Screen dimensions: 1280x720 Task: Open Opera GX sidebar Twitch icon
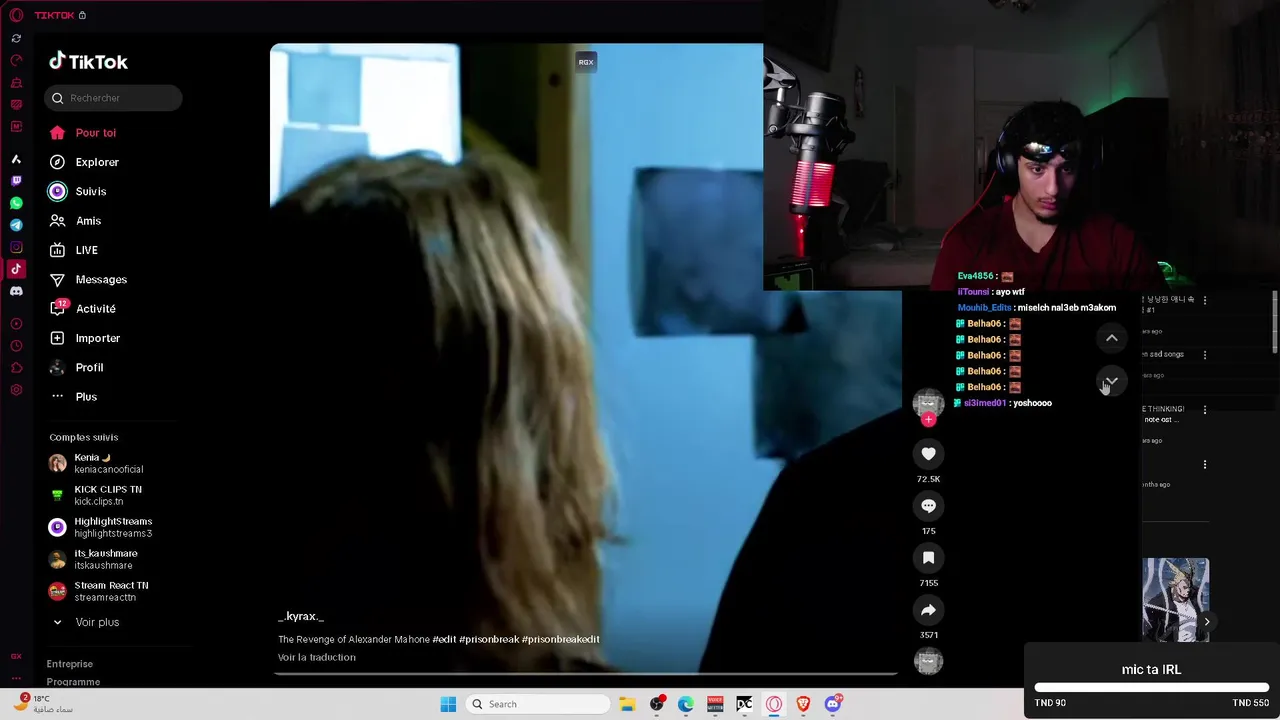tap(16, 181)
